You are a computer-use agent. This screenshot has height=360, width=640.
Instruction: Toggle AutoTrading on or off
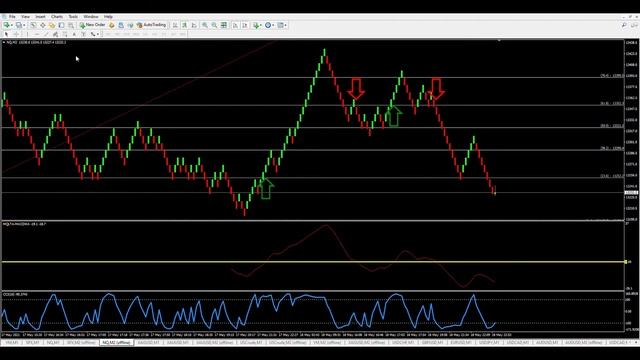(x=151, y=25)
